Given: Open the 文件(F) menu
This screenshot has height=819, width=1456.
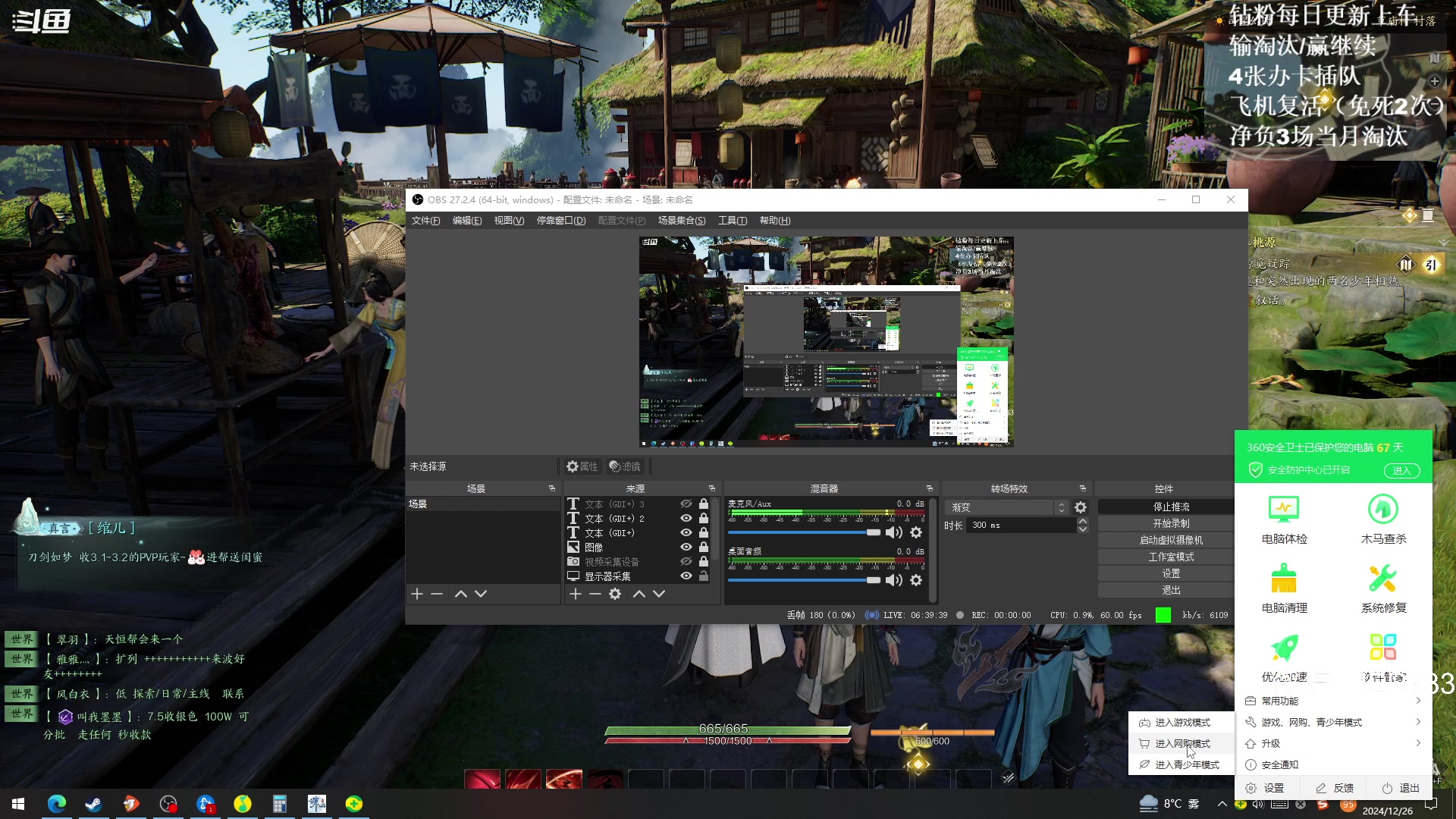Looking at the screenshot, I should [x=425, y=221].
